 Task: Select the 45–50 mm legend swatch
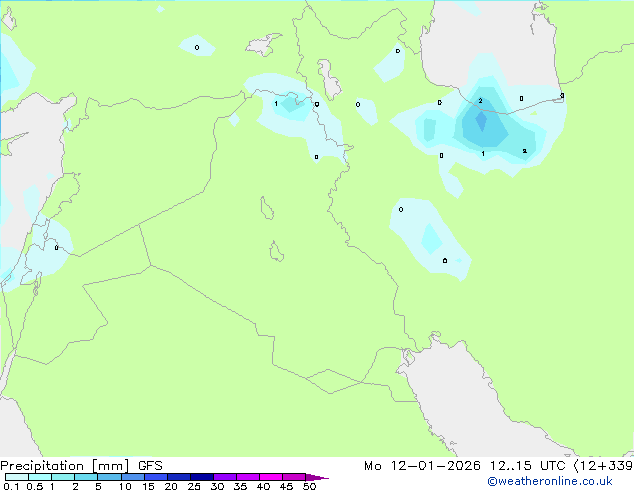[294, 477]
